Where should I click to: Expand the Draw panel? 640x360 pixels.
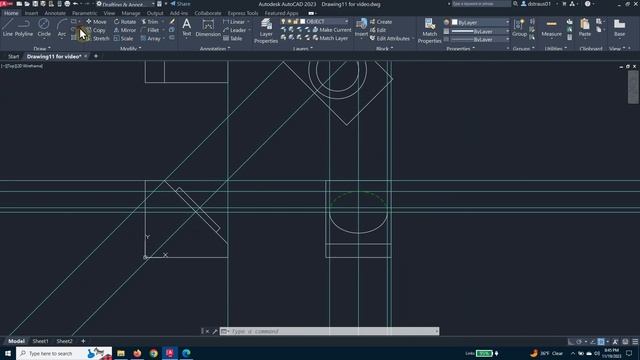(x=42, y=49)
